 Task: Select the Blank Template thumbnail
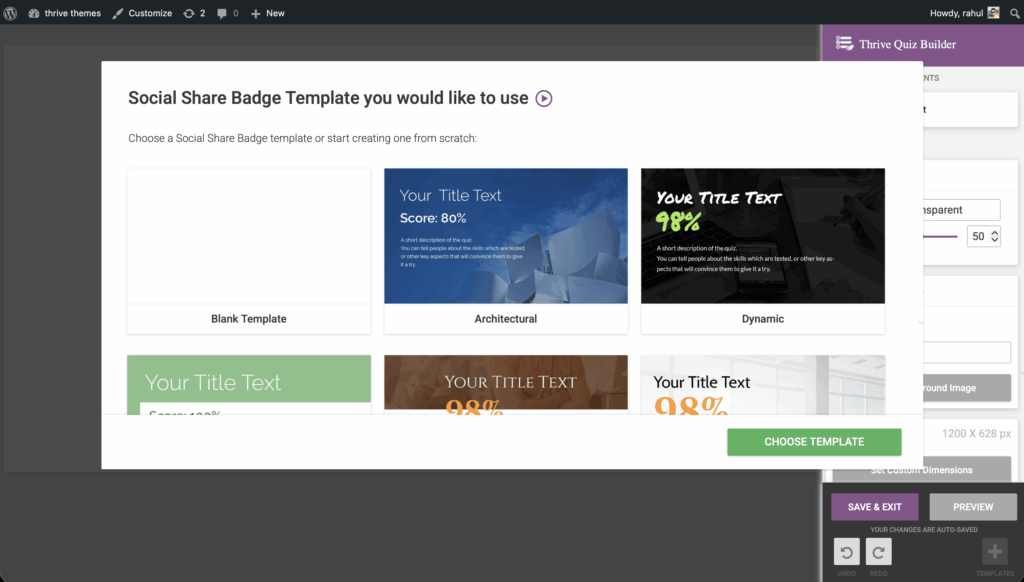pos(249,237)
